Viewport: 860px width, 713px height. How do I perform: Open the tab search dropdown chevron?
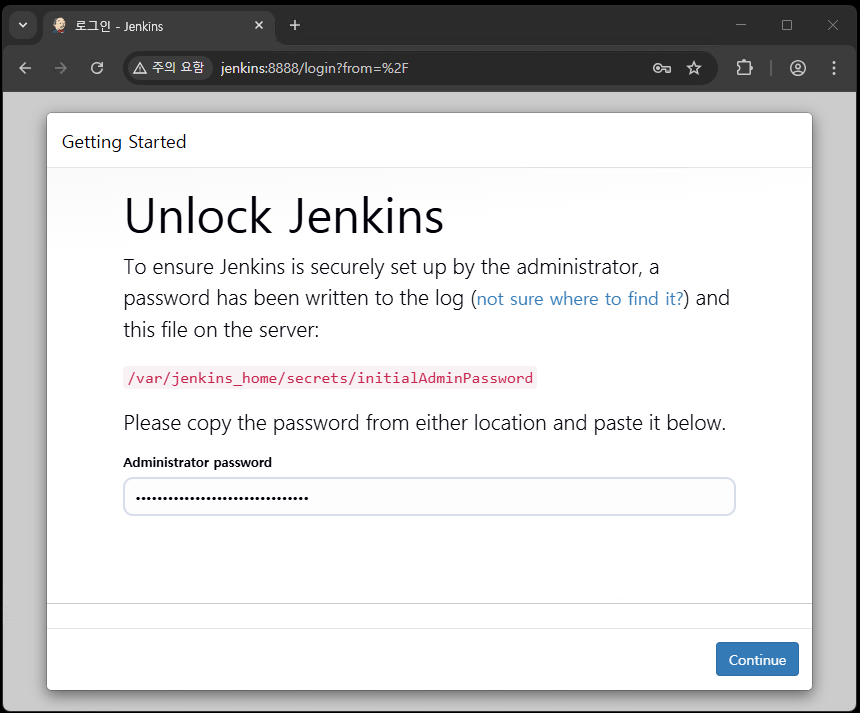23,25
